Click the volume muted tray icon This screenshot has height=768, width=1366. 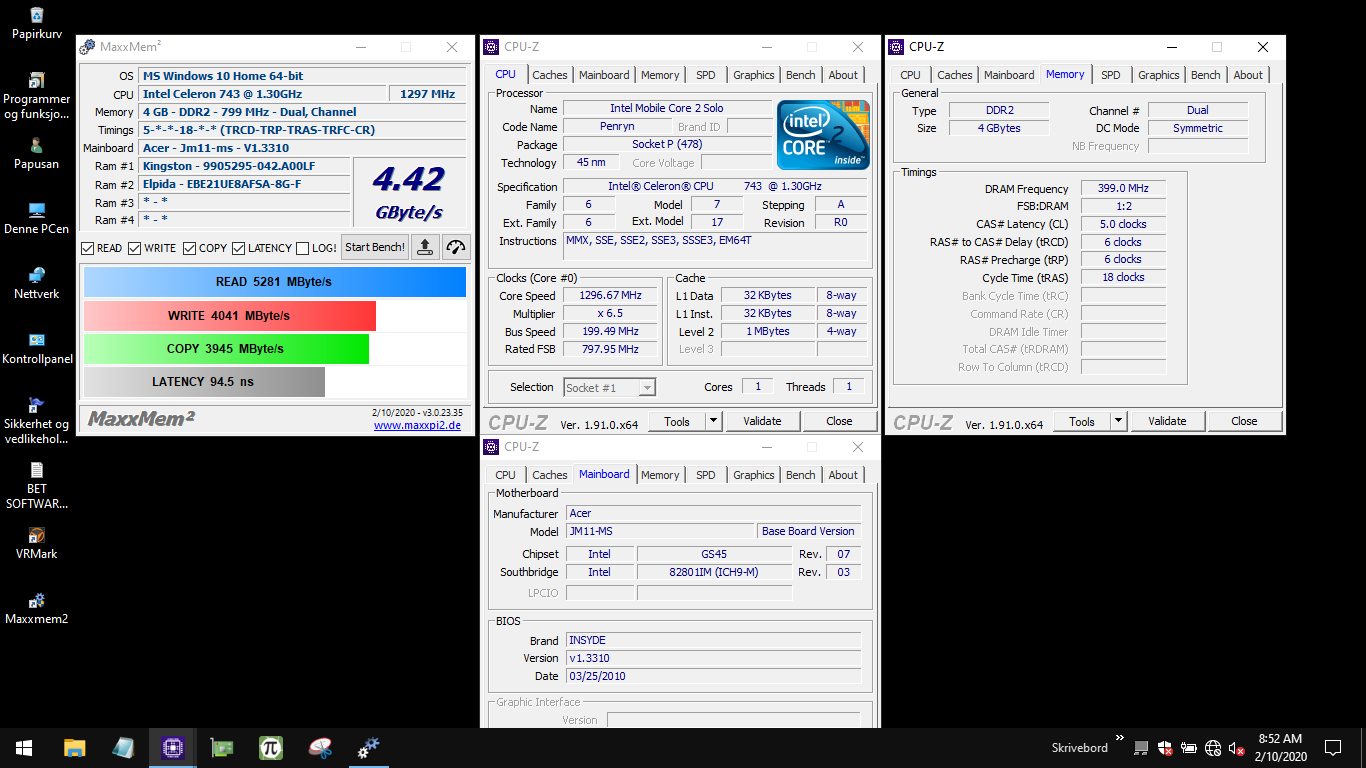[1236, 748]
